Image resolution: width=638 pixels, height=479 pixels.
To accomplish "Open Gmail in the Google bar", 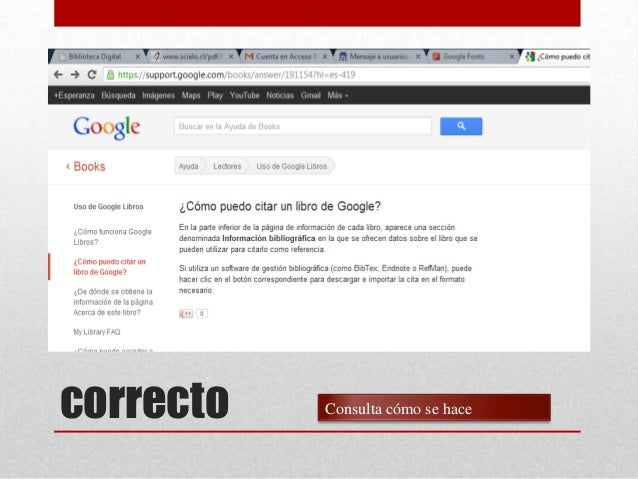I will coord(310,96).
